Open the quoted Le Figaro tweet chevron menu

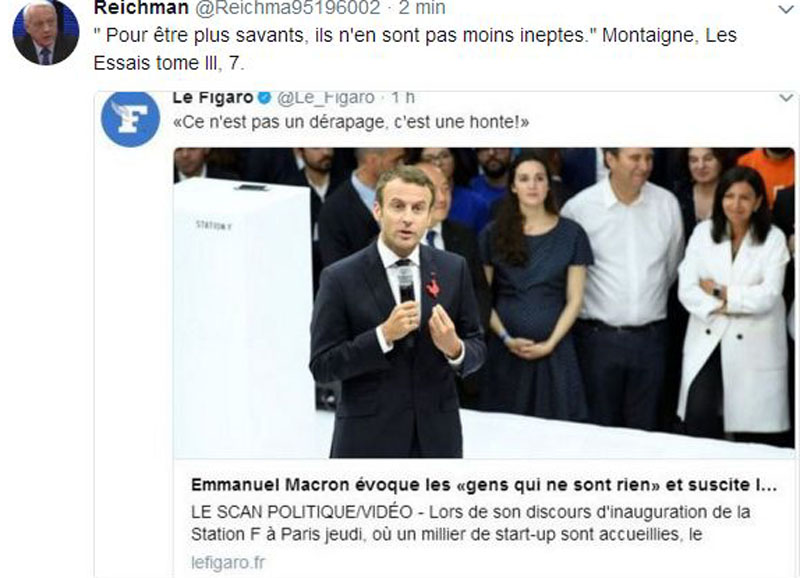click(786, 97)
